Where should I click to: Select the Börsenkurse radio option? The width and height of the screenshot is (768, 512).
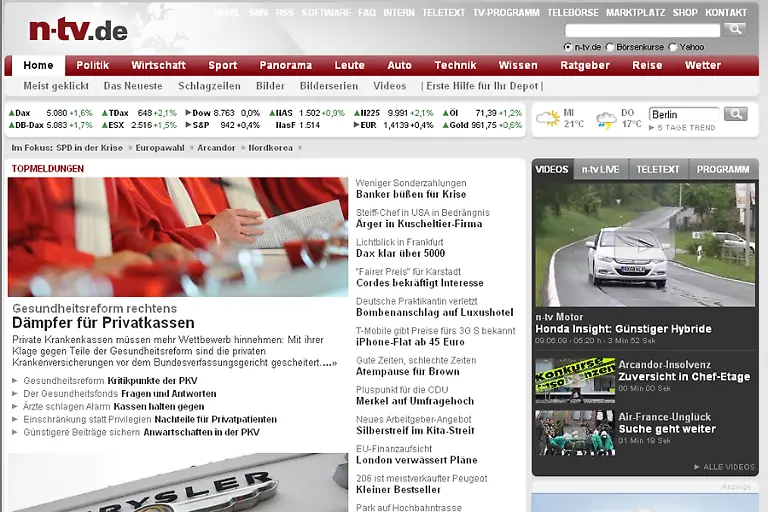pyautogui.click(x=610, y=47)
